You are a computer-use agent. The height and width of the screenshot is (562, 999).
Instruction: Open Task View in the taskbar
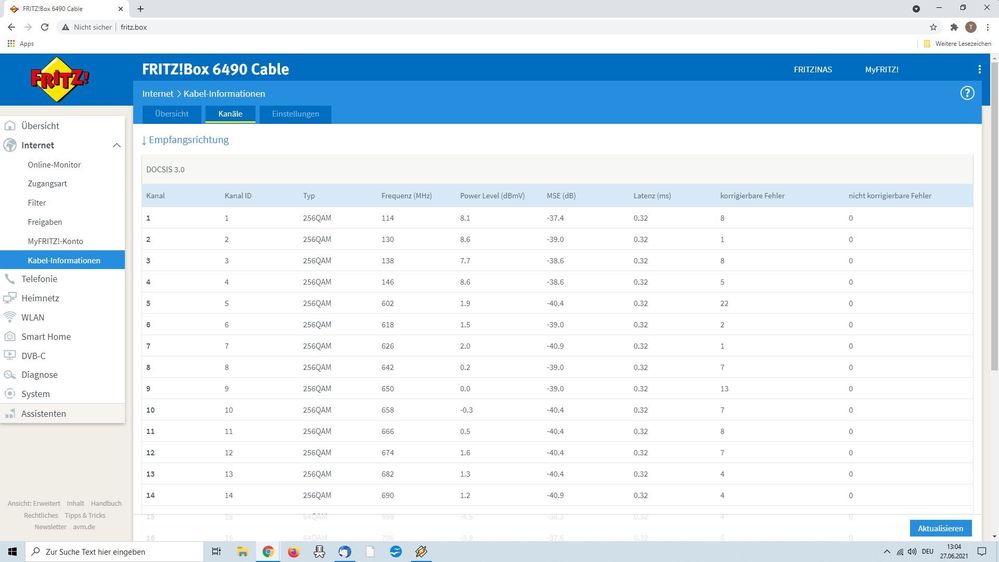[x=216, y=551]
